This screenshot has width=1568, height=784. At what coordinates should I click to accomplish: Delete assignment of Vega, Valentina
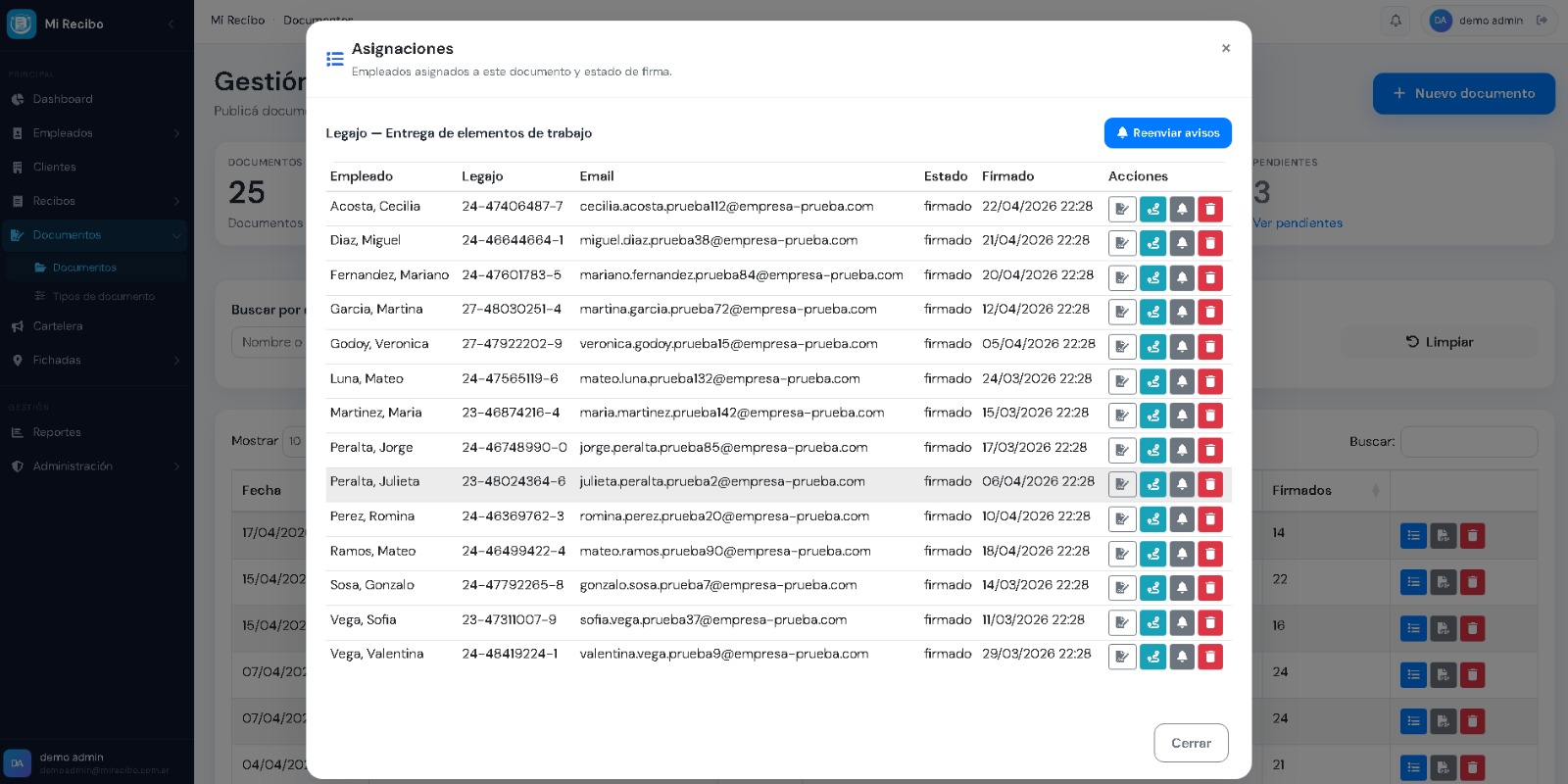click(1210, 657)
